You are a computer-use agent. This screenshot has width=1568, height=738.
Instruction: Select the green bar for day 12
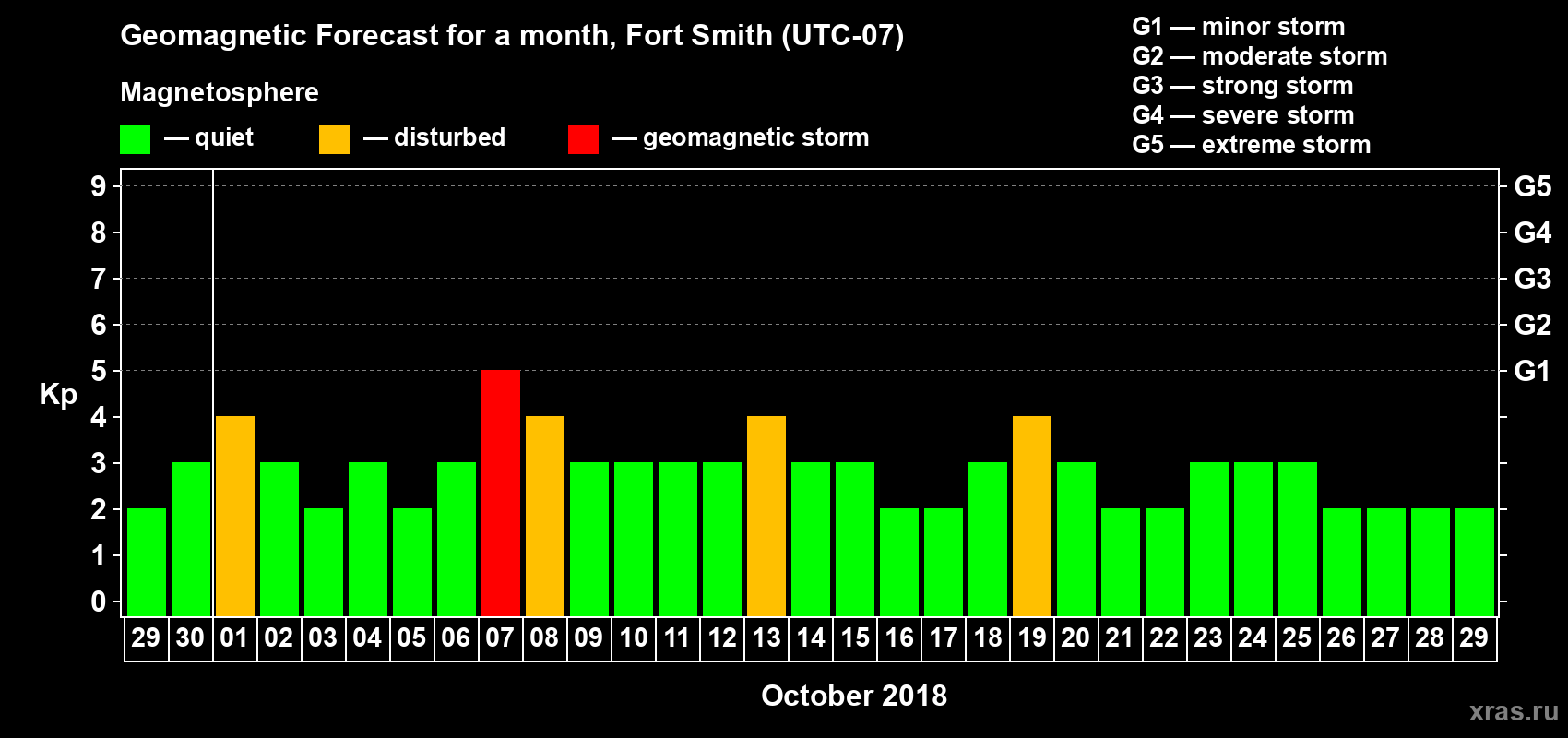722,540
